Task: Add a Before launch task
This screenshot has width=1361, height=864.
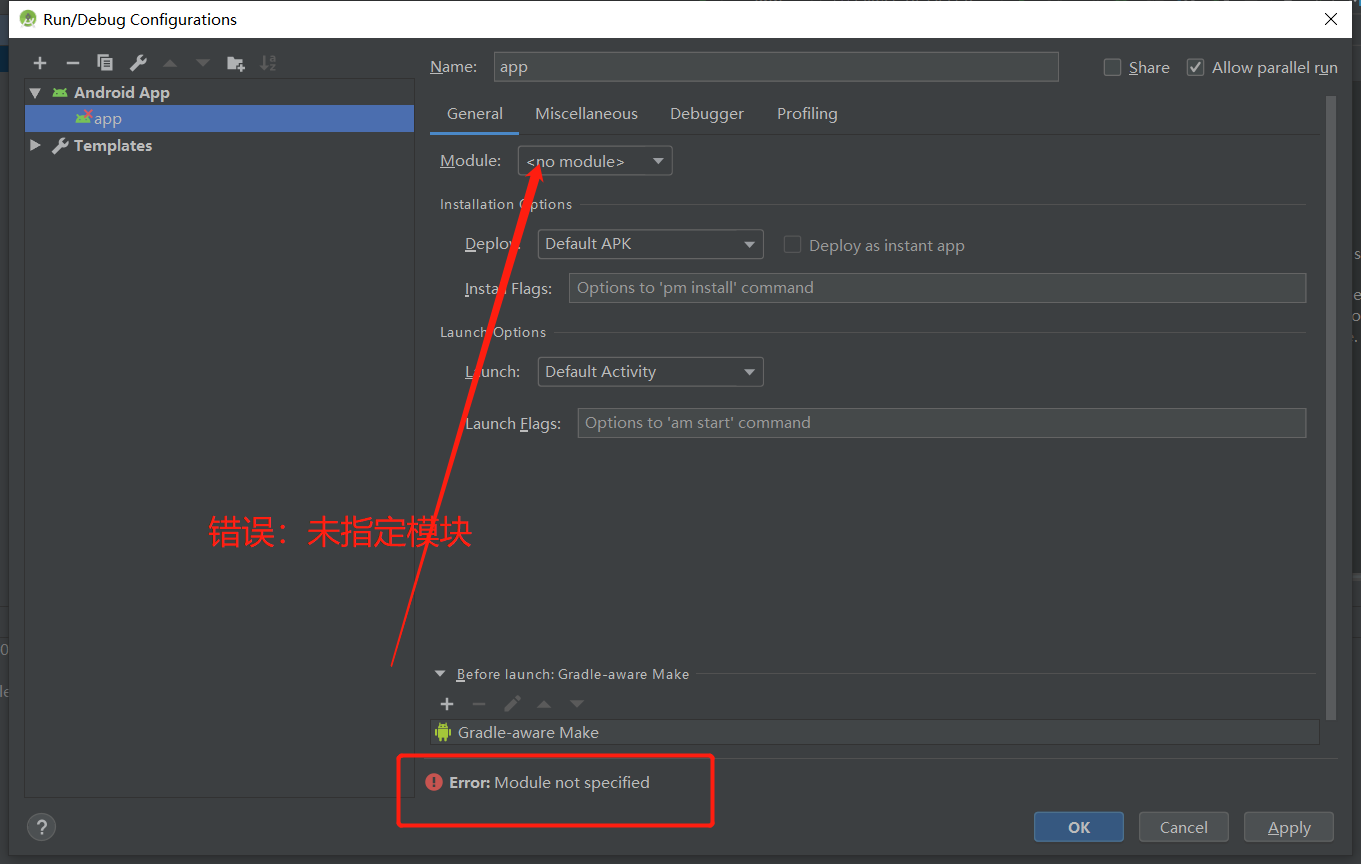Action: pyautogui.click(x=447, y=704)
